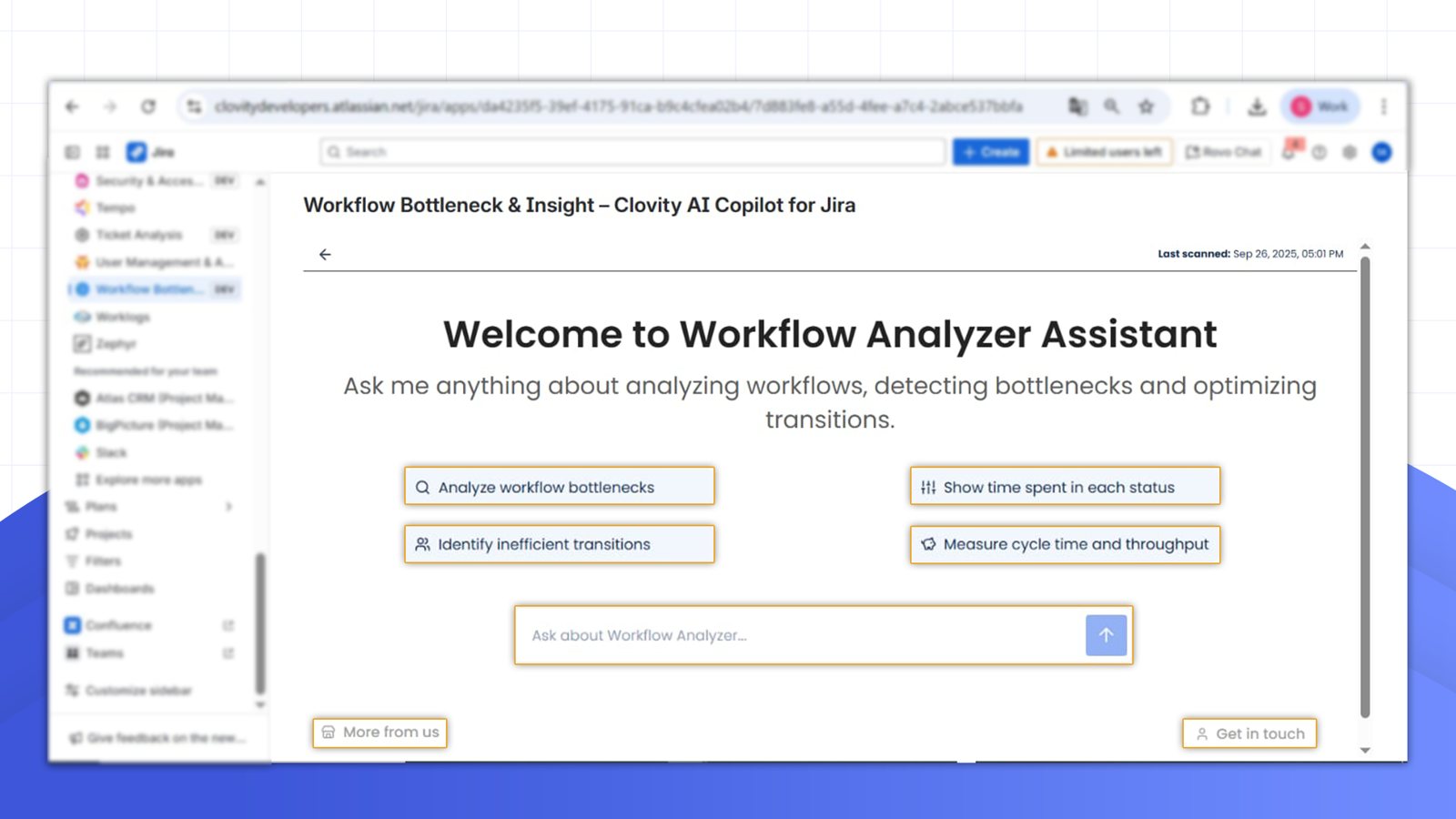Open the zoom magnifier icon in address bar

click(1112, 106)
